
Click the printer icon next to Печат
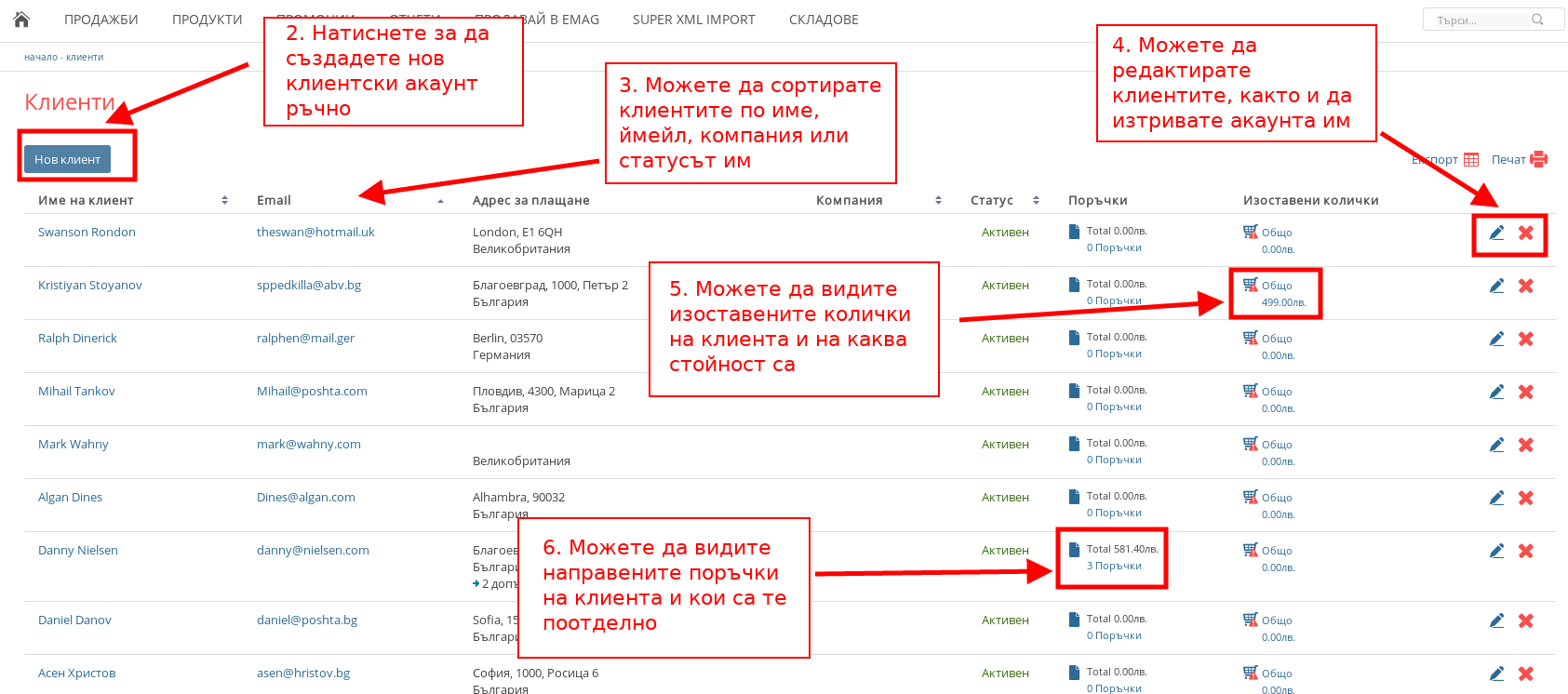click(1539, 159)
